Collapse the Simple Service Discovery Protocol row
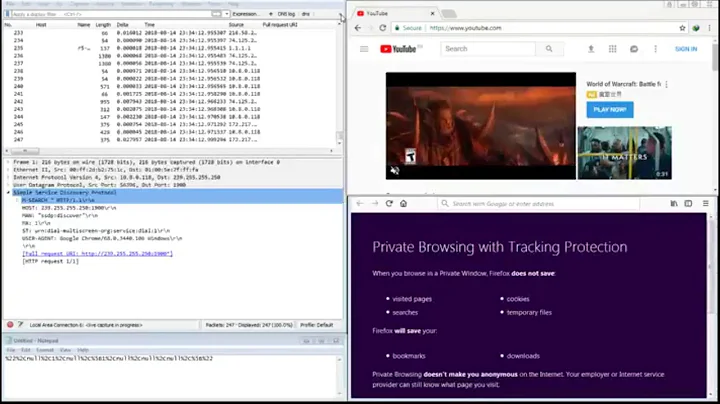Image resolution: width=720 pixels, height=404 pixels. tap(8, 193)
